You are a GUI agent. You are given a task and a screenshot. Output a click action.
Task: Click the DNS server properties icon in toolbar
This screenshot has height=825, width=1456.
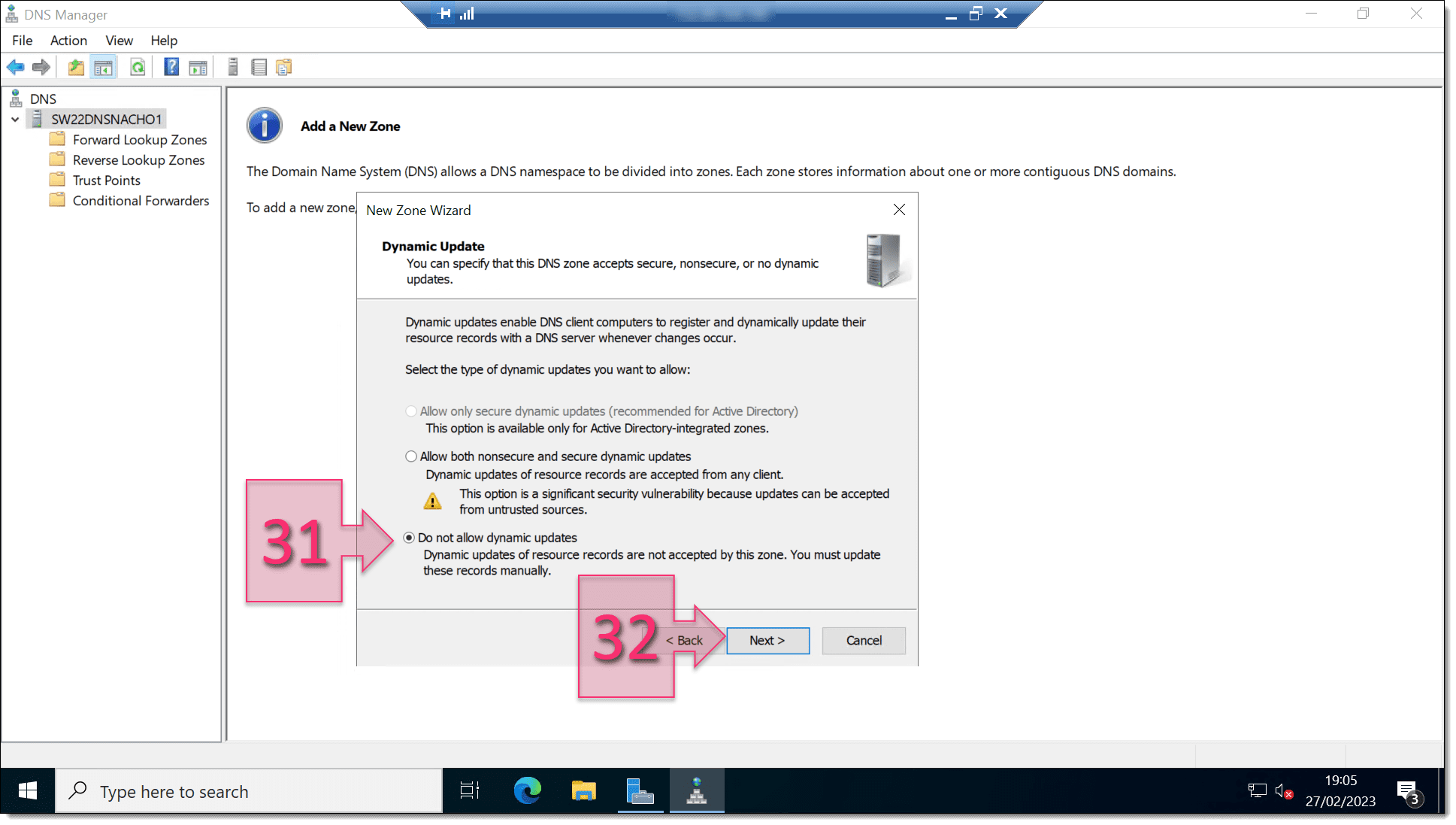tap(232, 67)
